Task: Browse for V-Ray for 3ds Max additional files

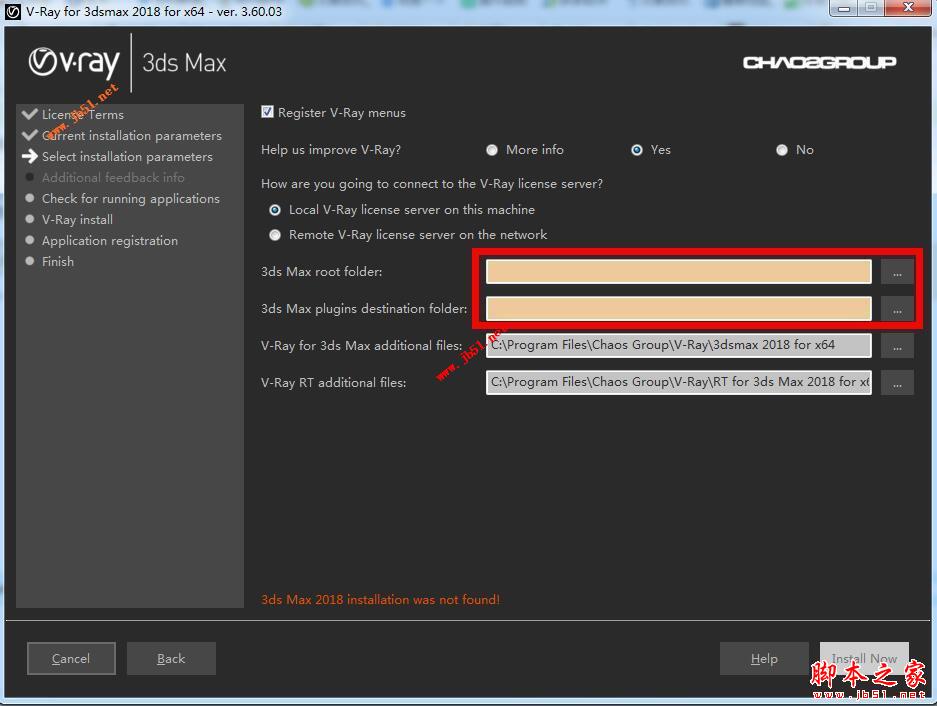Action: point(897,346)
